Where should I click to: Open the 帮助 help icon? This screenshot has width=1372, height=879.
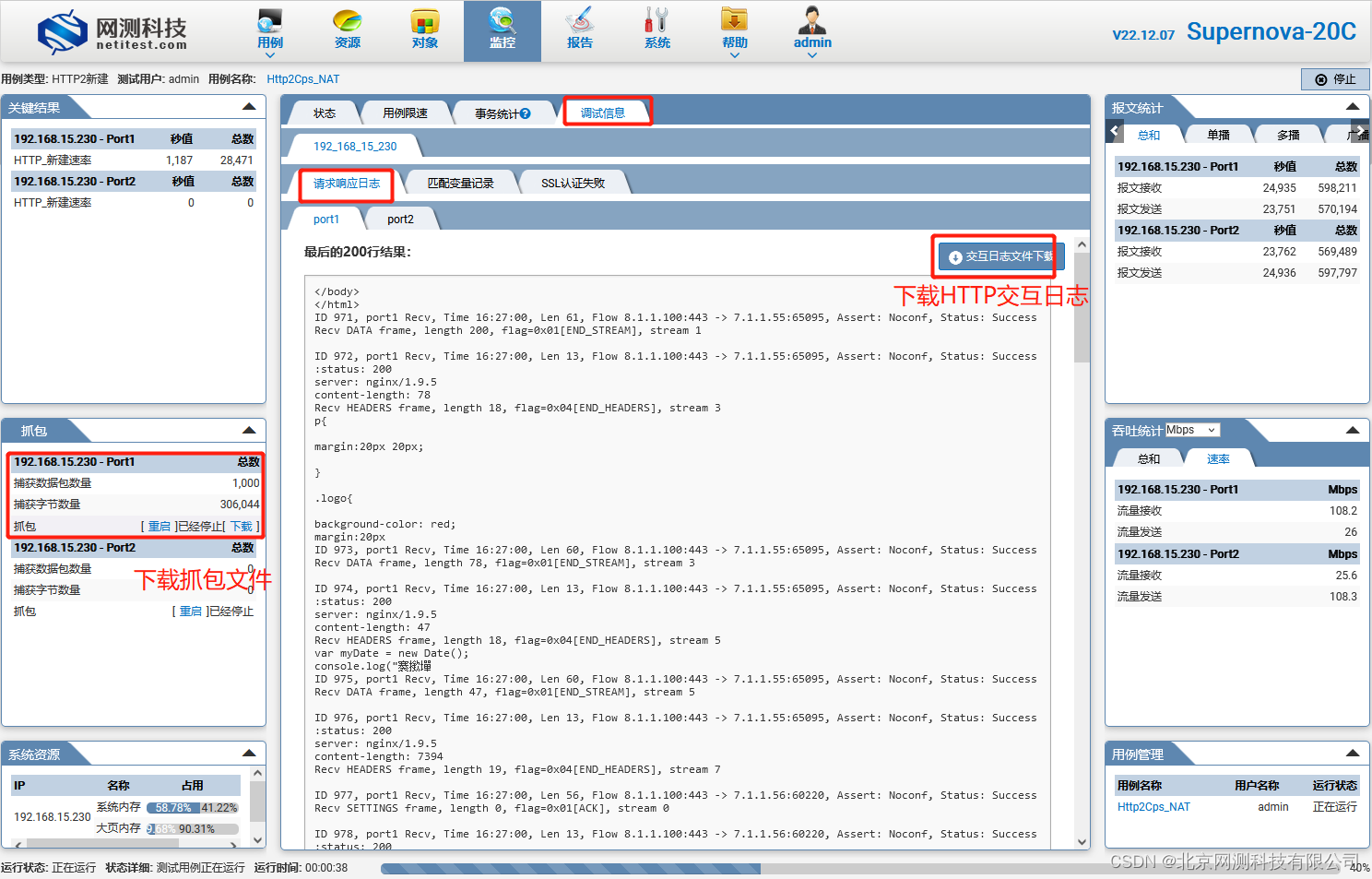click(x=735, y=30)
